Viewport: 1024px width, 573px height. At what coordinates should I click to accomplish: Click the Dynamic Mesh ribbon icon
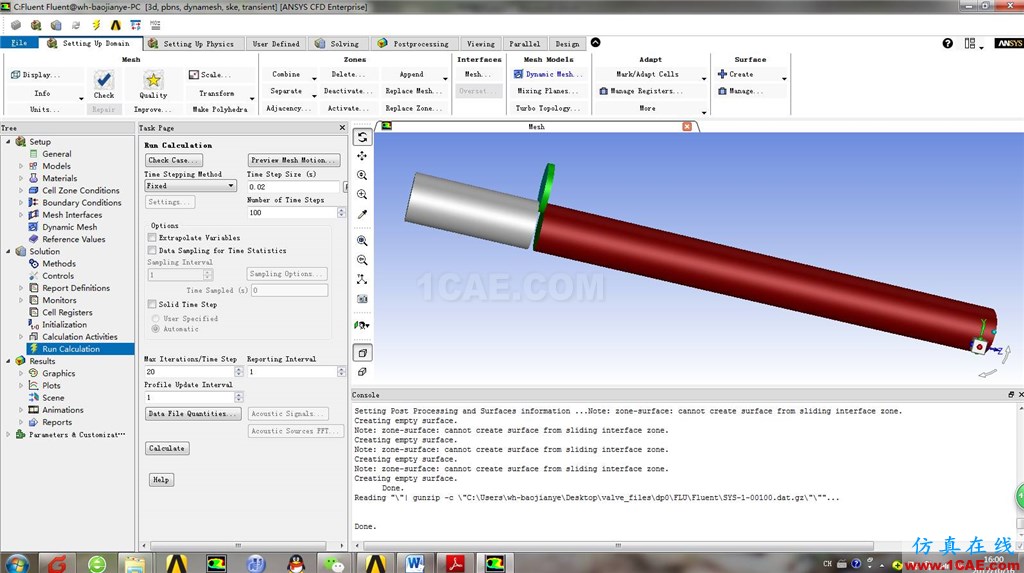point(518,74)
